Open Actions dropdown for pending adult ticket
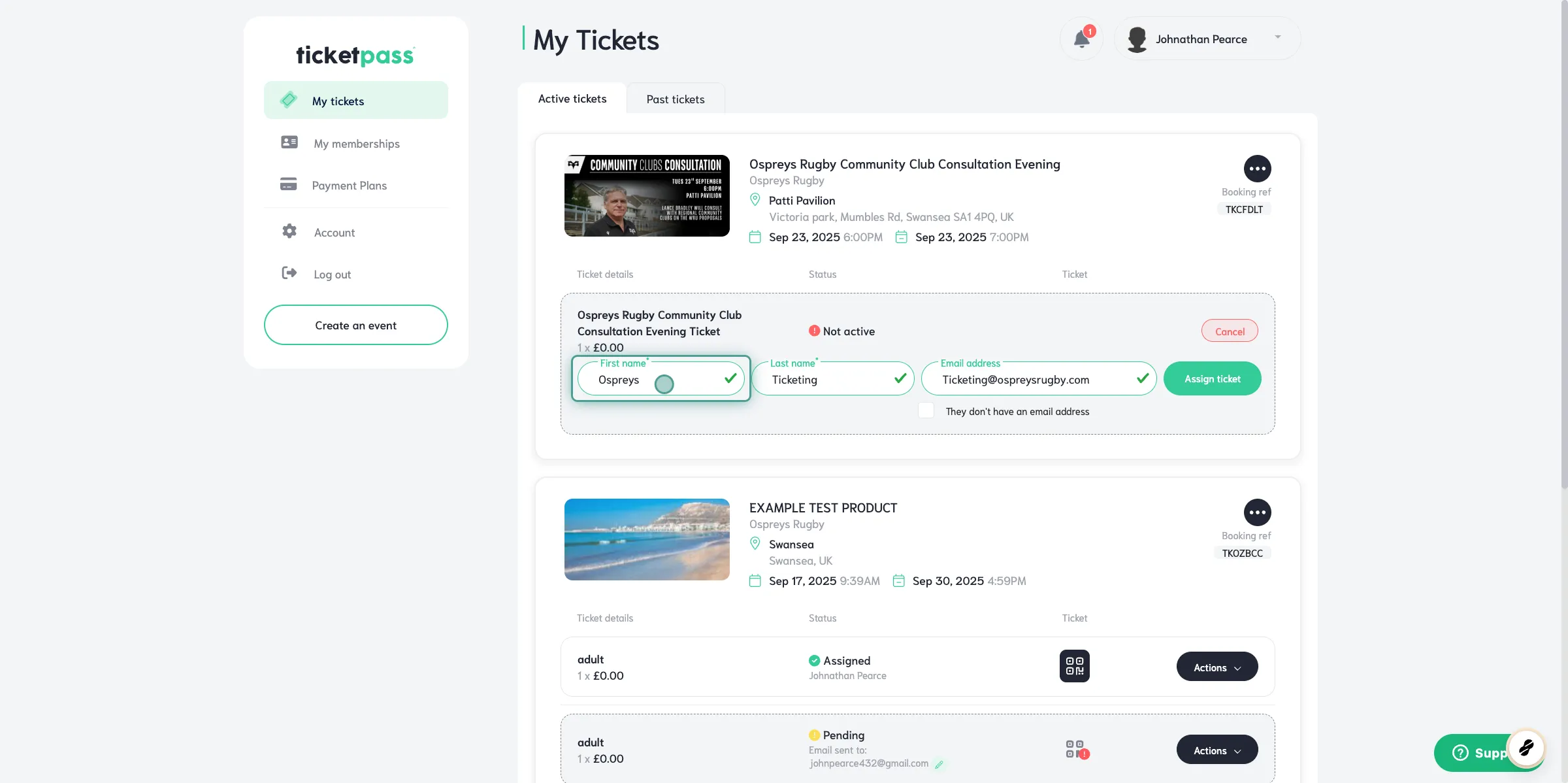Screen dimensions: 1568x783 pos(1217,750)
